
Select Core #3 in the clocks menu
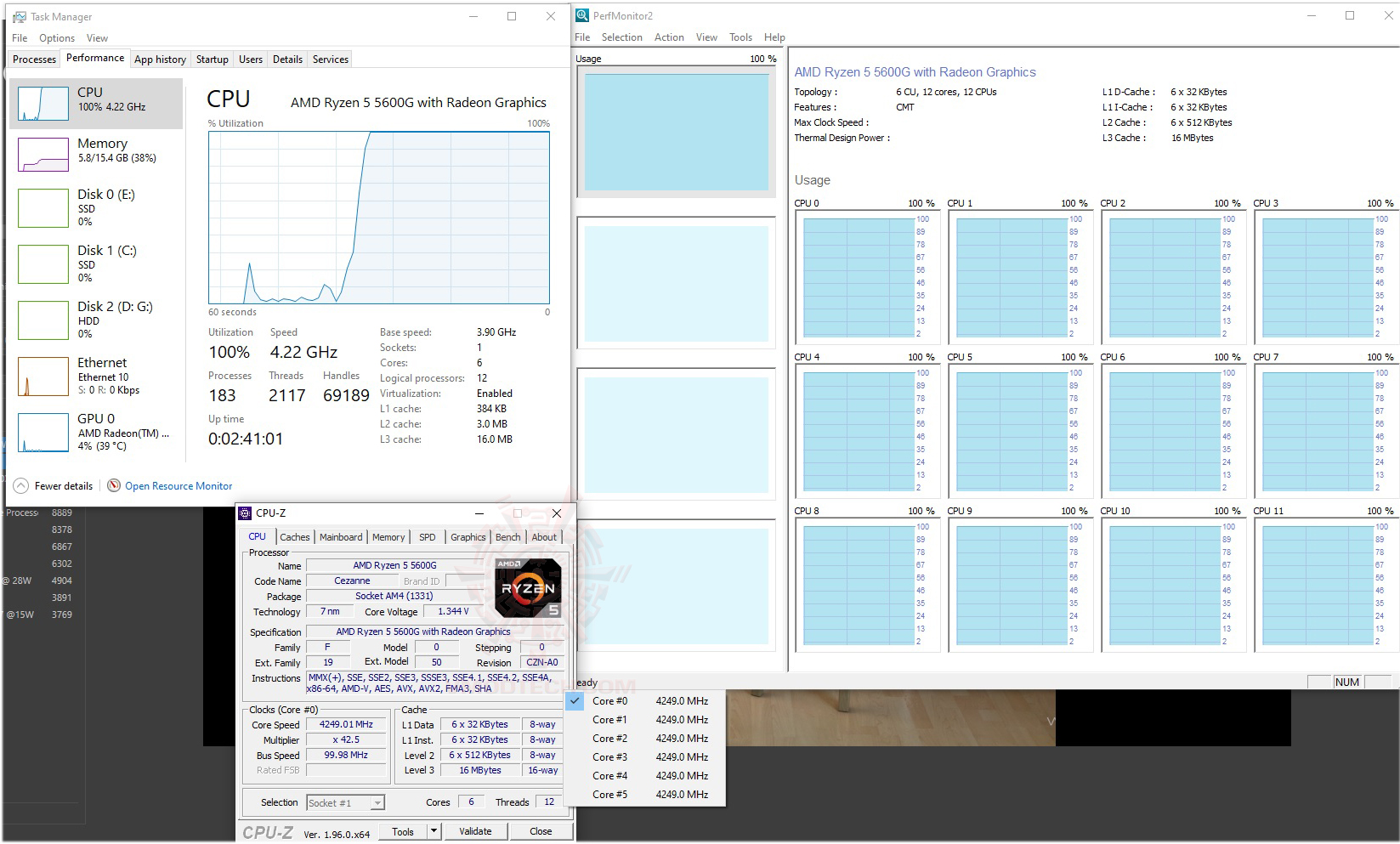click(645, 757)
